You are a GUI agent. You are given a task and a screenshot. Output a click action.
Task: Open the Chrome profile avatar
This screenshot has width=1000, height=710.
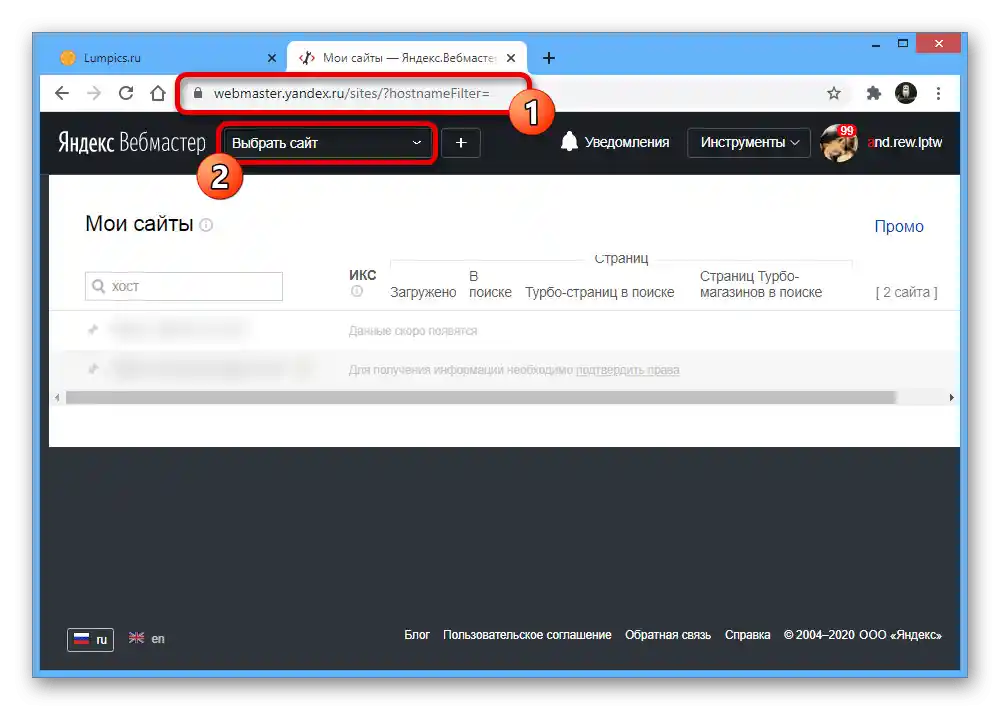(x=906, y=93)
